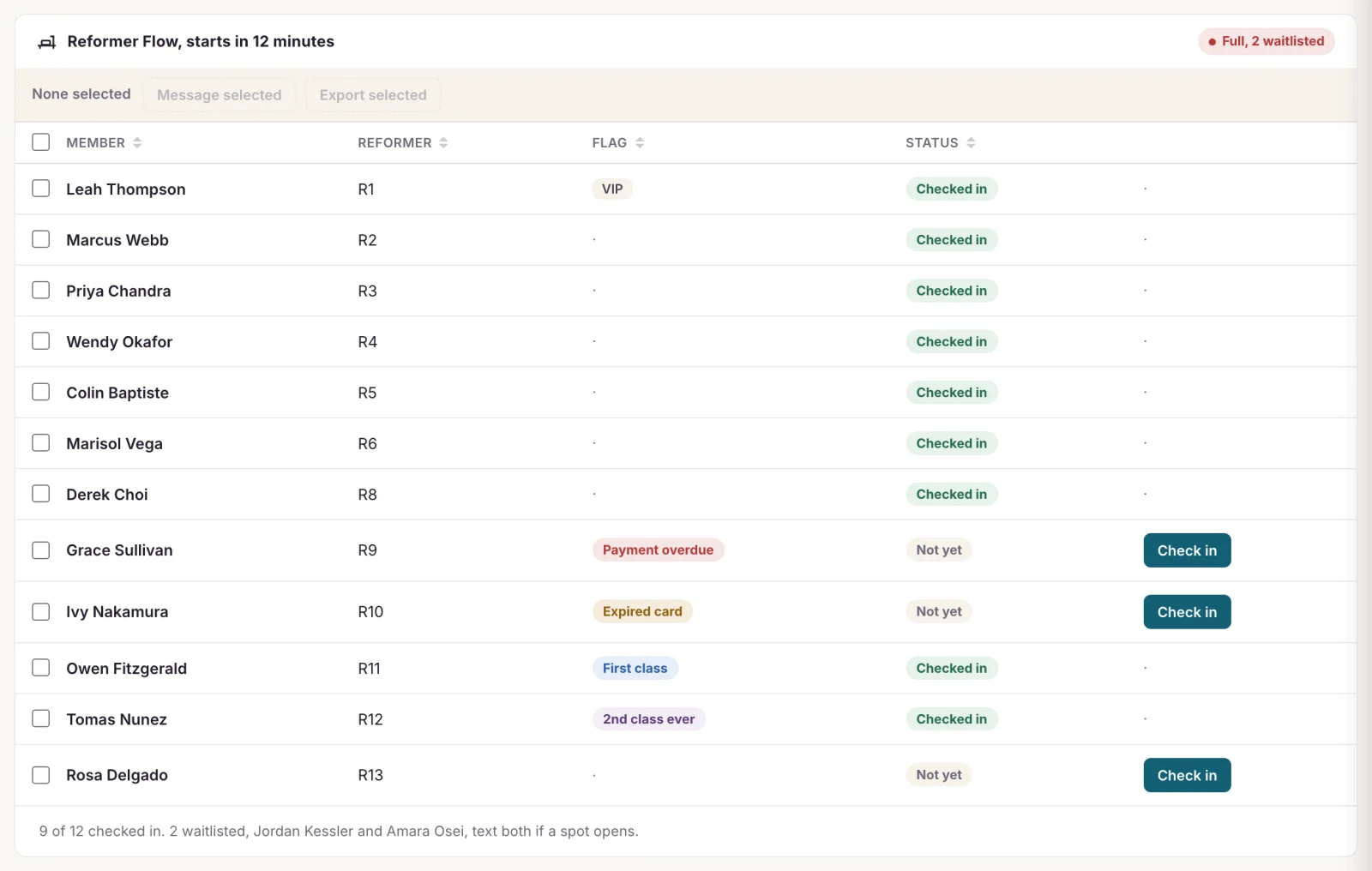
Task: Select Owen Fitzgerald's checkbox
Action: pyautogui.click(x=41, y=668)
